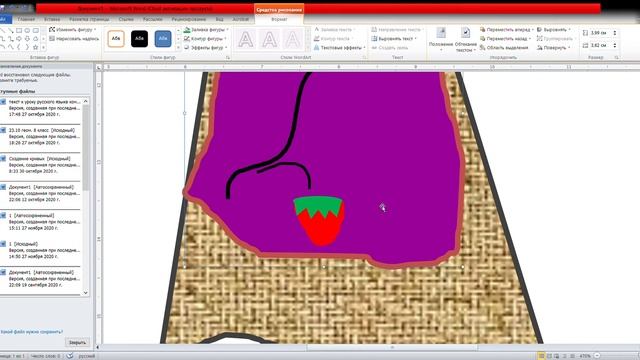This screenshot has width=640, height=360.
Task: Expand the shape styles gallery
Action: click(178, 48)
